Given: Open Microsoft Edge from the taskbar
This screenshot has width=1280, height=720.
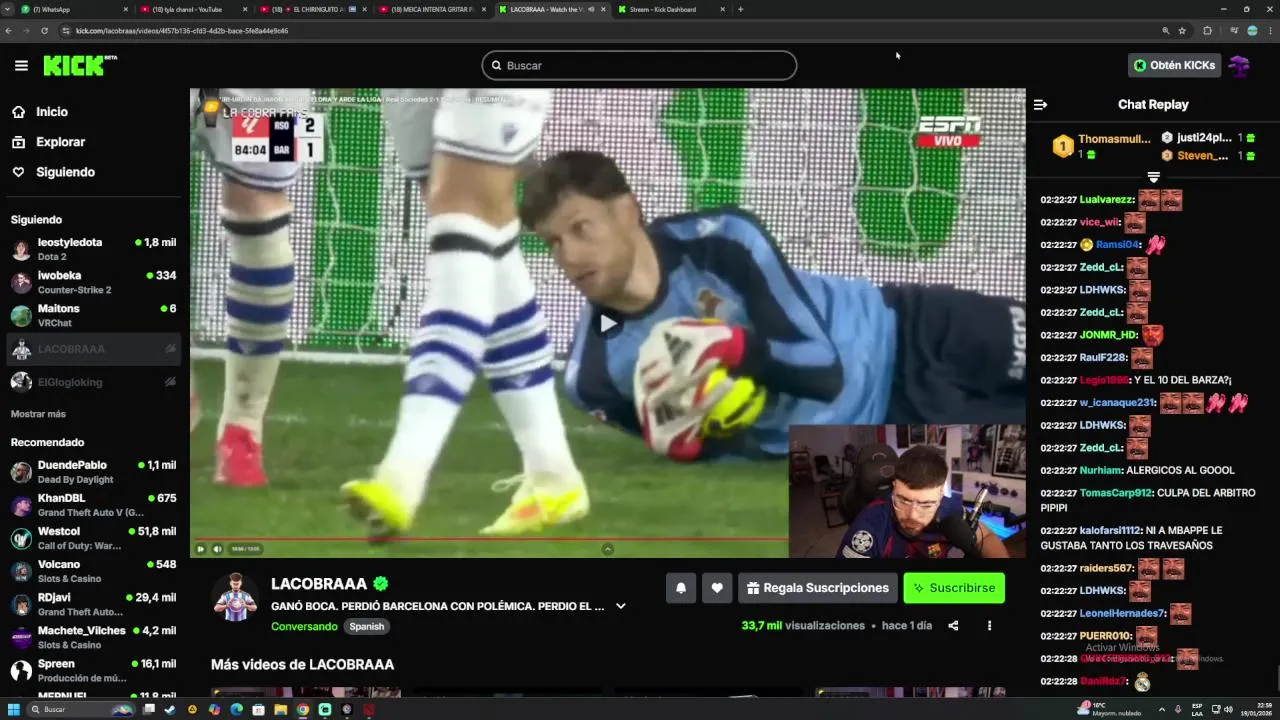Looking at the screenshot, I should tap(236, 710).
